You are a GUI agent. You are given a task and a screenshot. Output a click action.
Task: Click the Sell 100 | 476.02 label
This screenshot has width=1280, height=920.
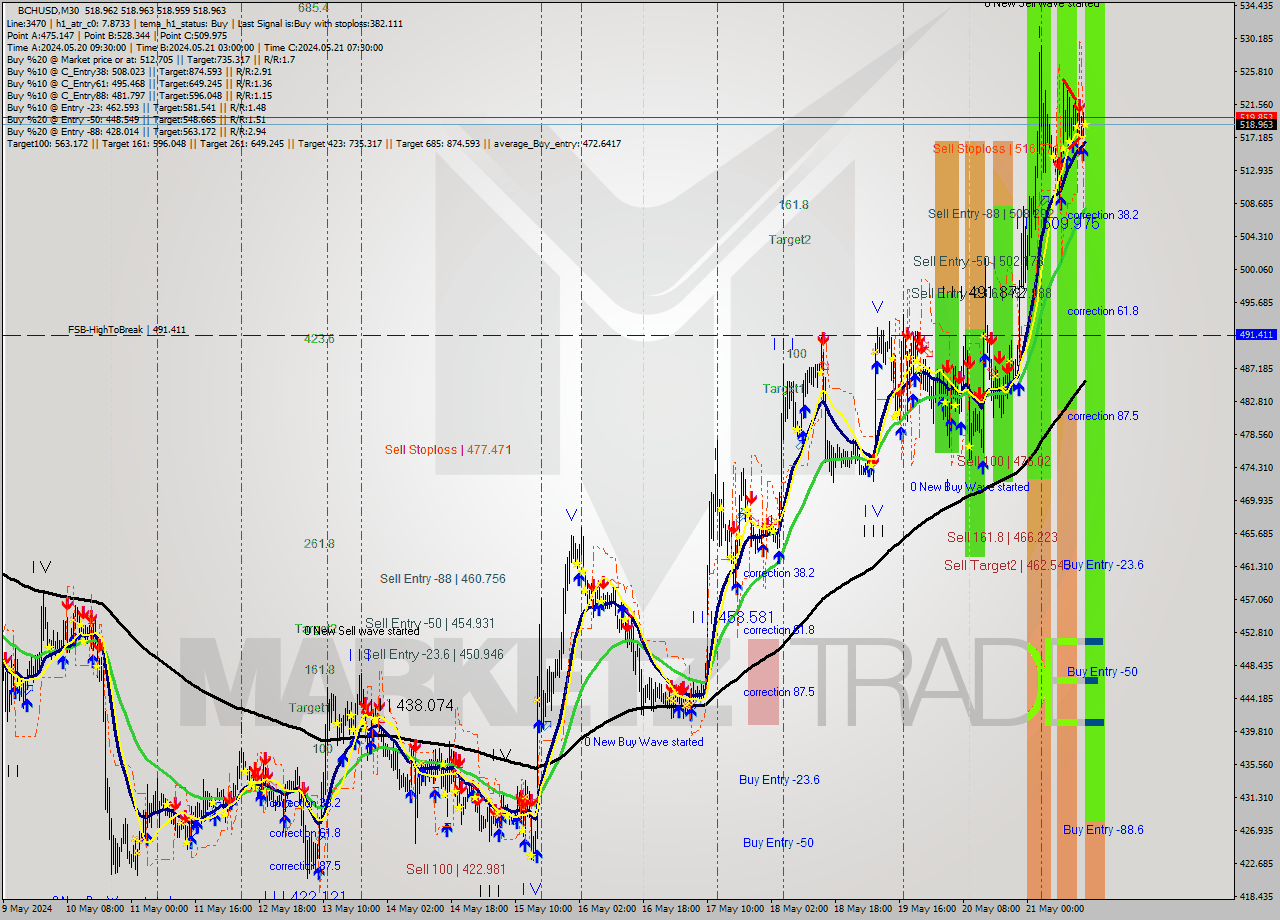click(x=1004, y=461)
